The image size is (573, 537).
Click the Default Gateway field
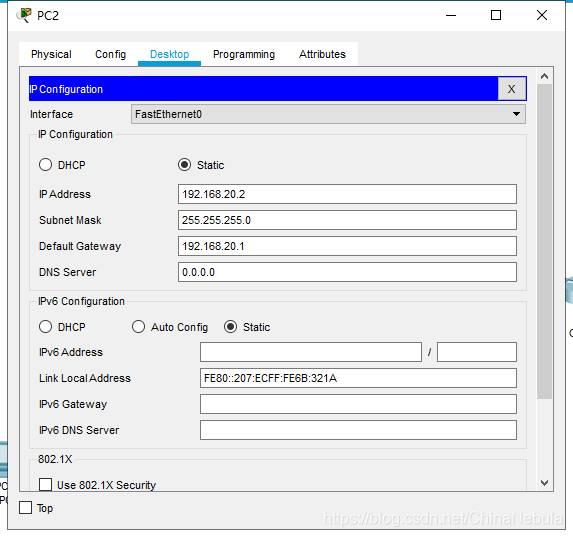347,246
